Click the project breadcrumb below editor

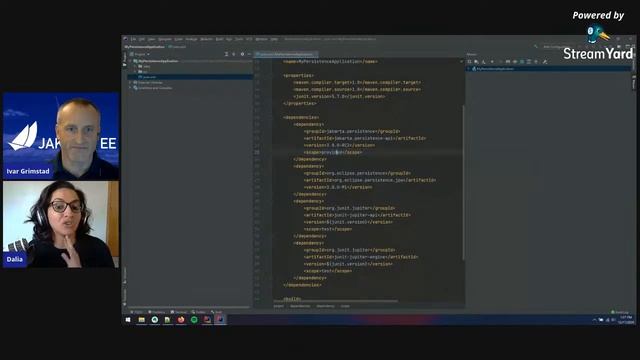pyautogui.click(x=278, y=306)
